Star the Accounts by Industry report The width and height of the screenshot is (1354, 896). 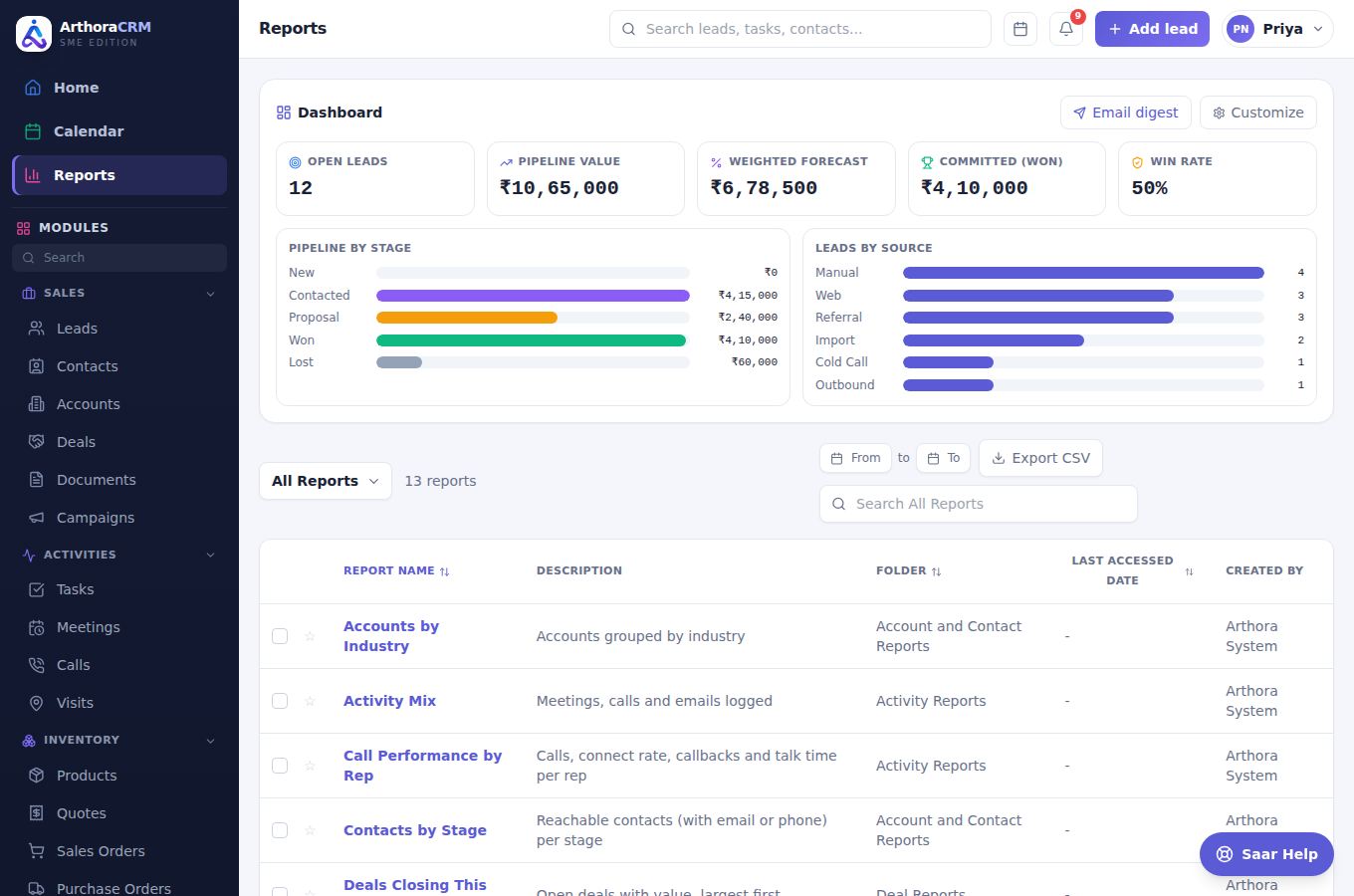coord(310,636)
